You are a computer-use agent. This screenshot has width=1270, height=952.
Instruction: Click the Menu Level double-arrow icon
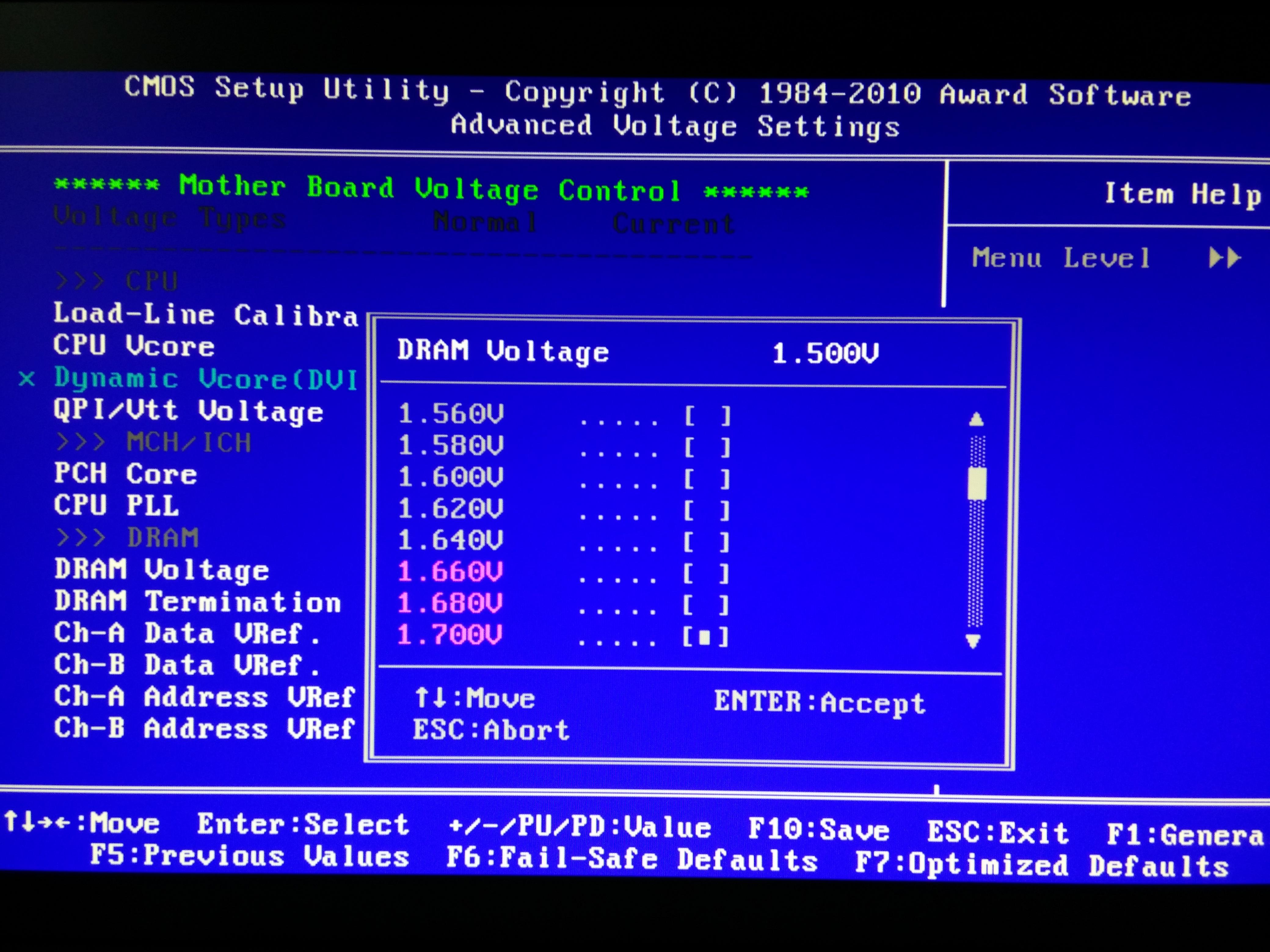pos(1225,258)
